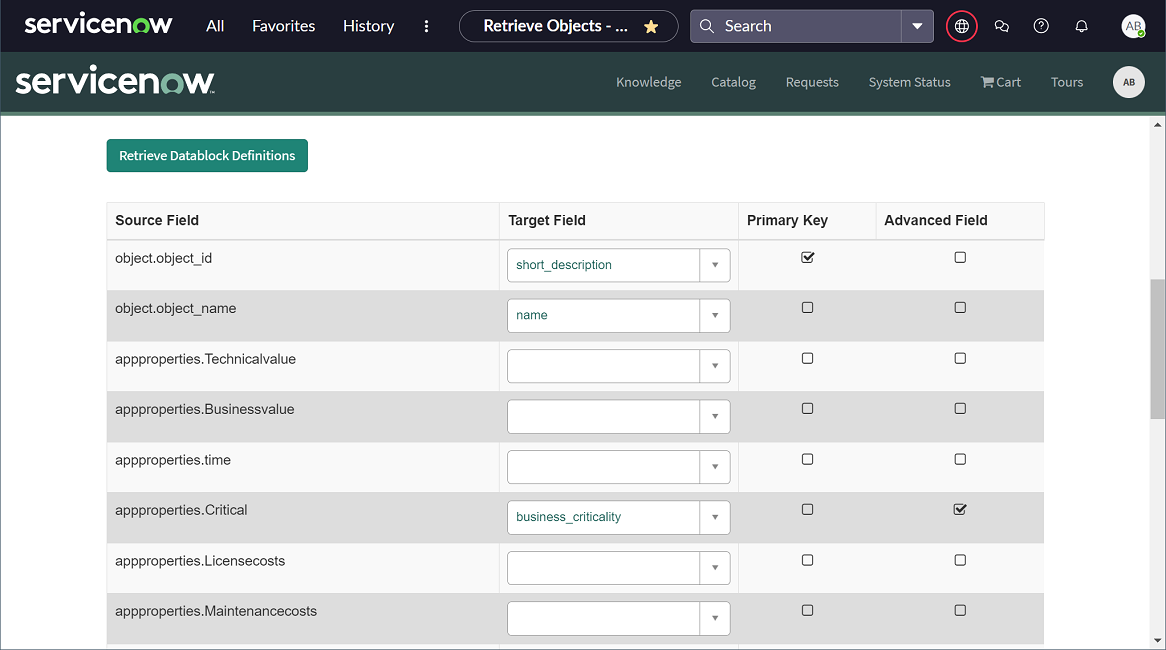Open the History menu
This screenshot has height=650, width=1166.
[368, 26]
